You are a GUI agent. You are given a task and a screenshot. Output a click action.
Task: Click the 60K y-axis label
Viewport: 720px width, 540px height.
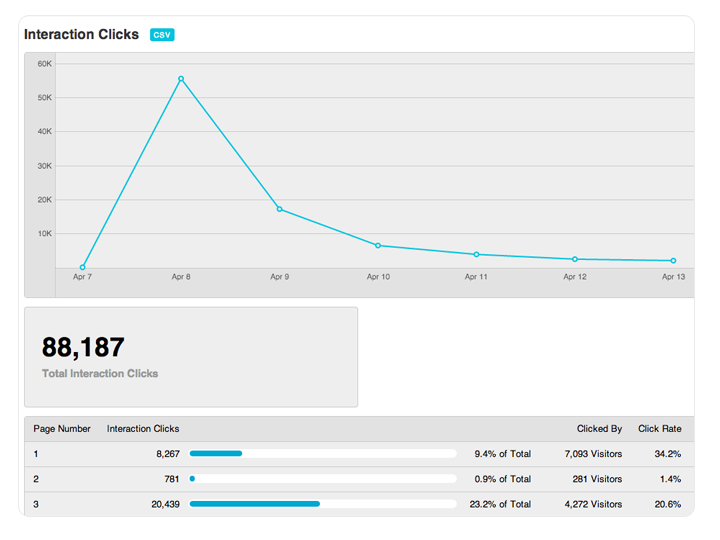pyautogui.click(x=45, y=64)
